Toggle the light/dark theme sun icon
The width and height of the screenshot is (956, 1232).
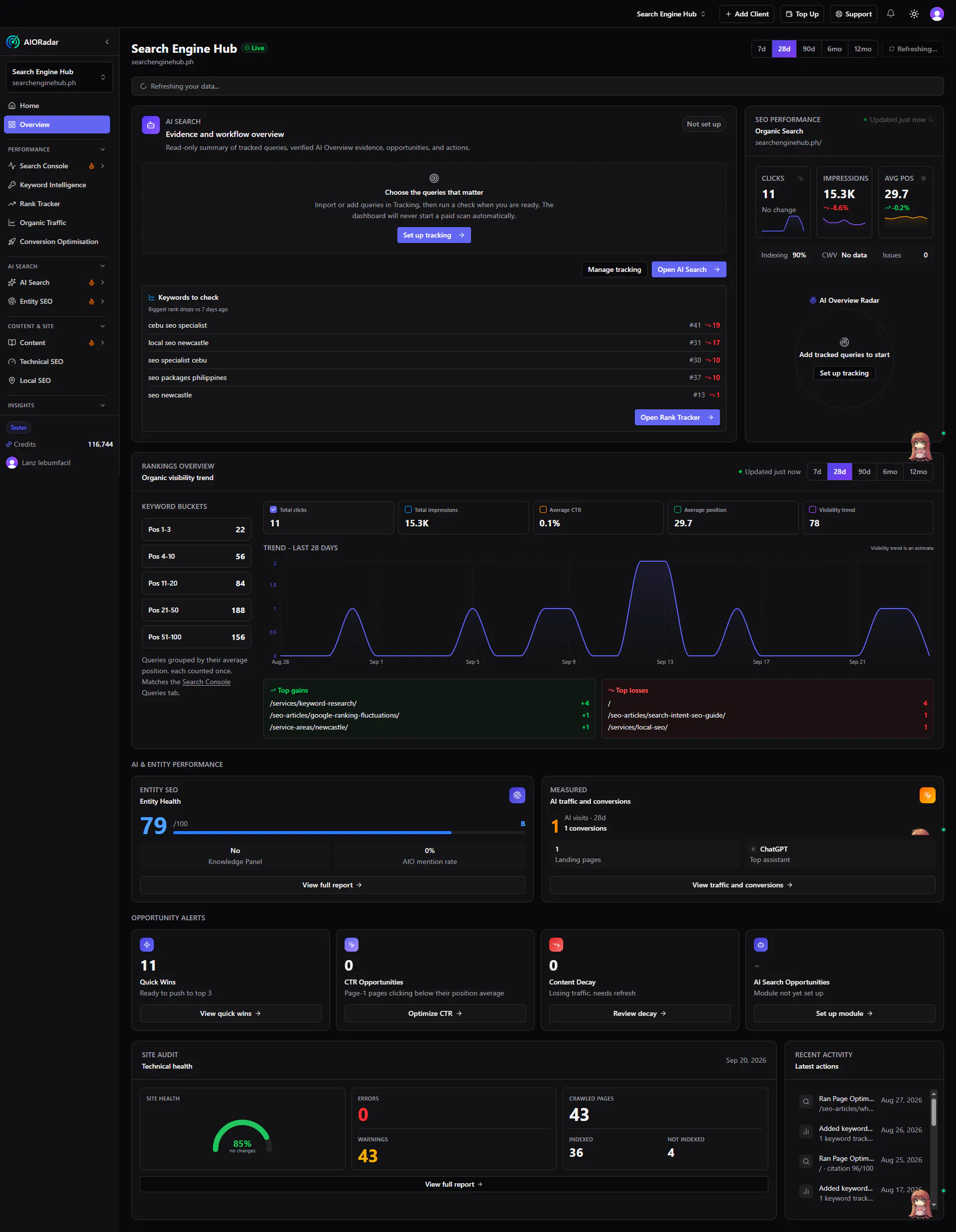[914, 13]
